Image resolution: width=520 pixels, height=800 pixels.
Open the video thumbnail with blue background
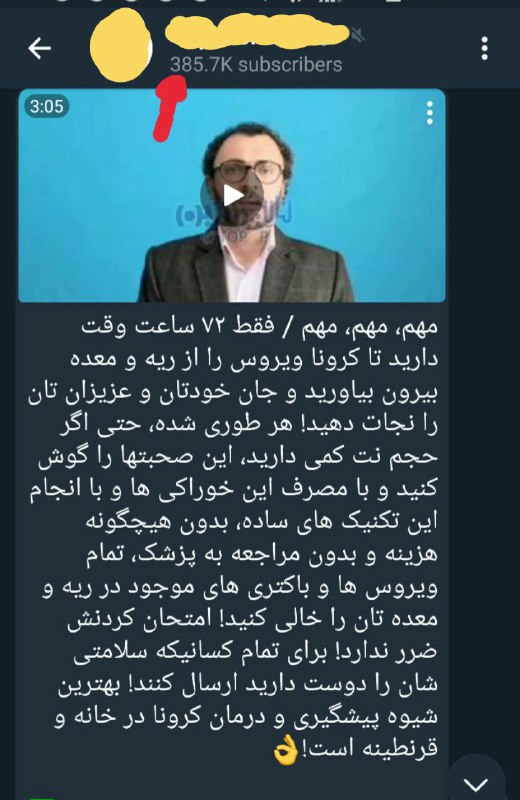click(x=232, y=196)
